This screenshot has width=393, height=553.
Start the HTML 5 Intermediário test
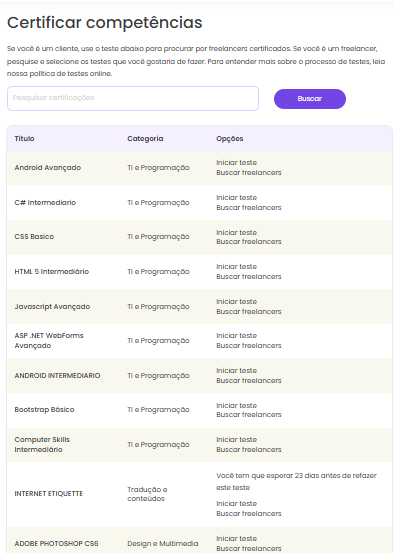pos(236,267)
